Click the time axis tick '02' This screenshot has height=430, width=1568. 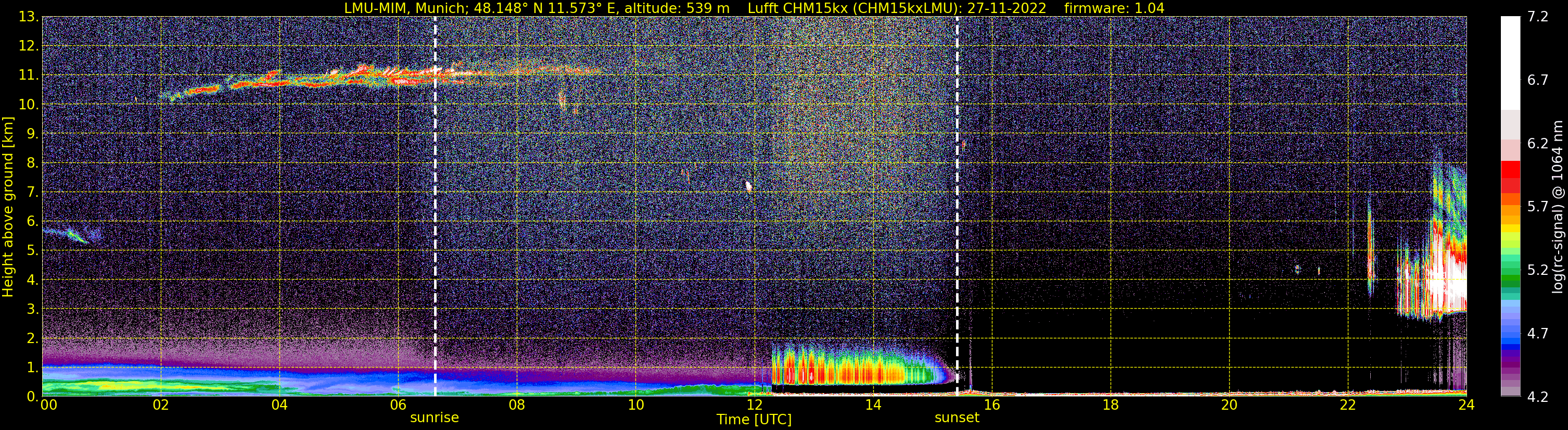pyautogui.click(x=161, y=406)
